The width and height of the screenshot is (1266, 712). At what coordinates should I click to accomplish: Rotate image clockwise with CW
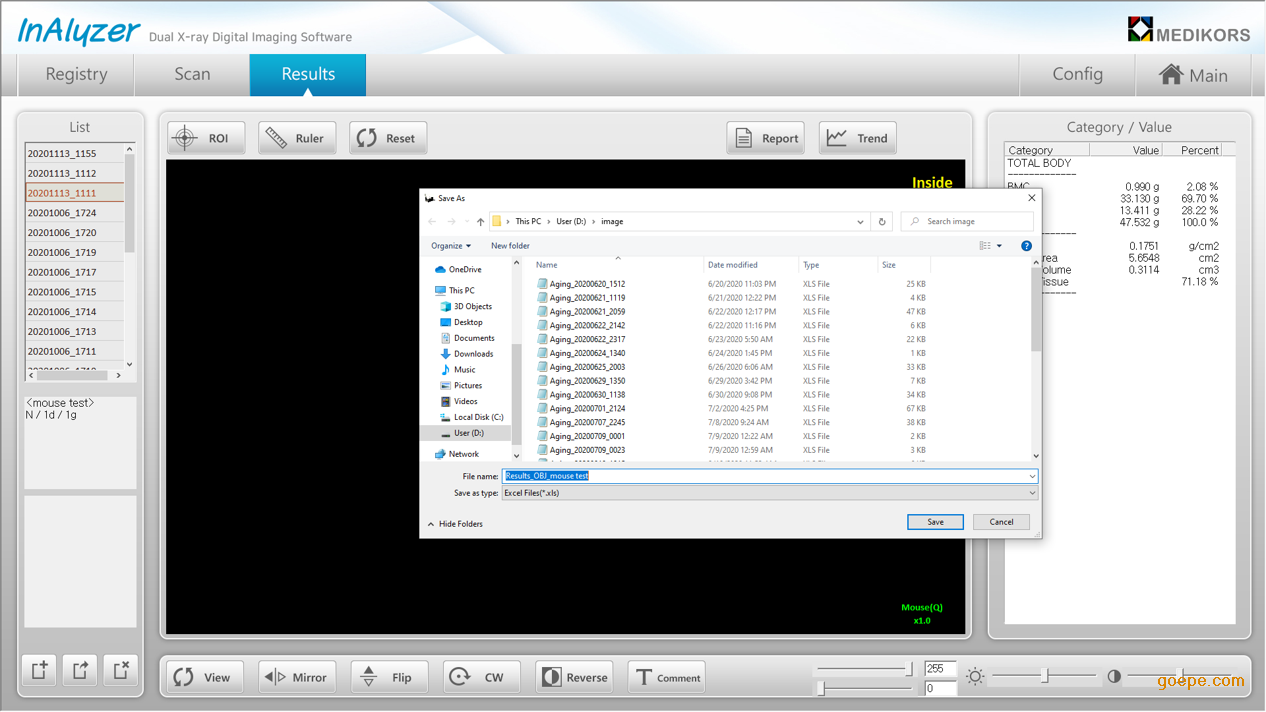[x=479, y=677]
